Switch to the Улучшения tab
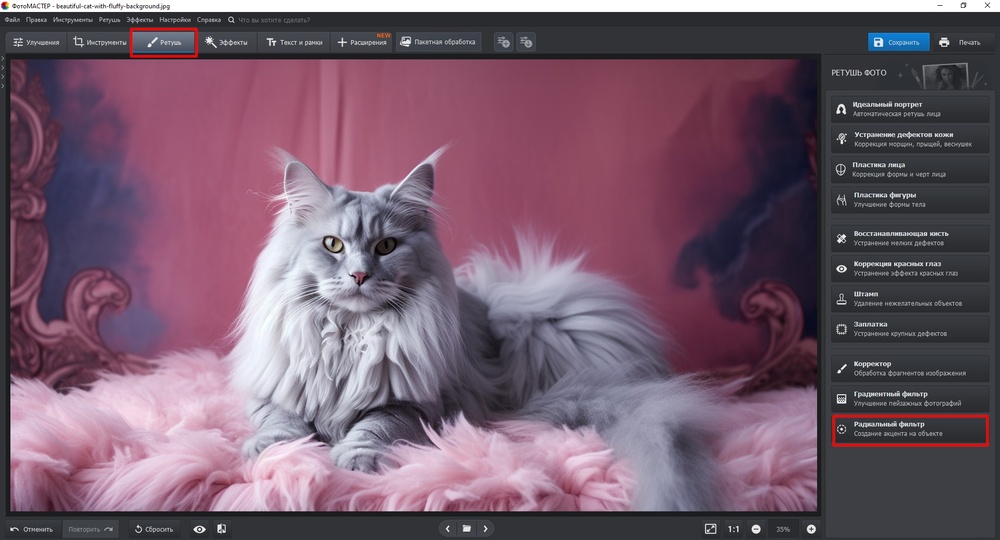Image resolution: width=1000 pixels, height=540 pixels. tap(36, 42)
